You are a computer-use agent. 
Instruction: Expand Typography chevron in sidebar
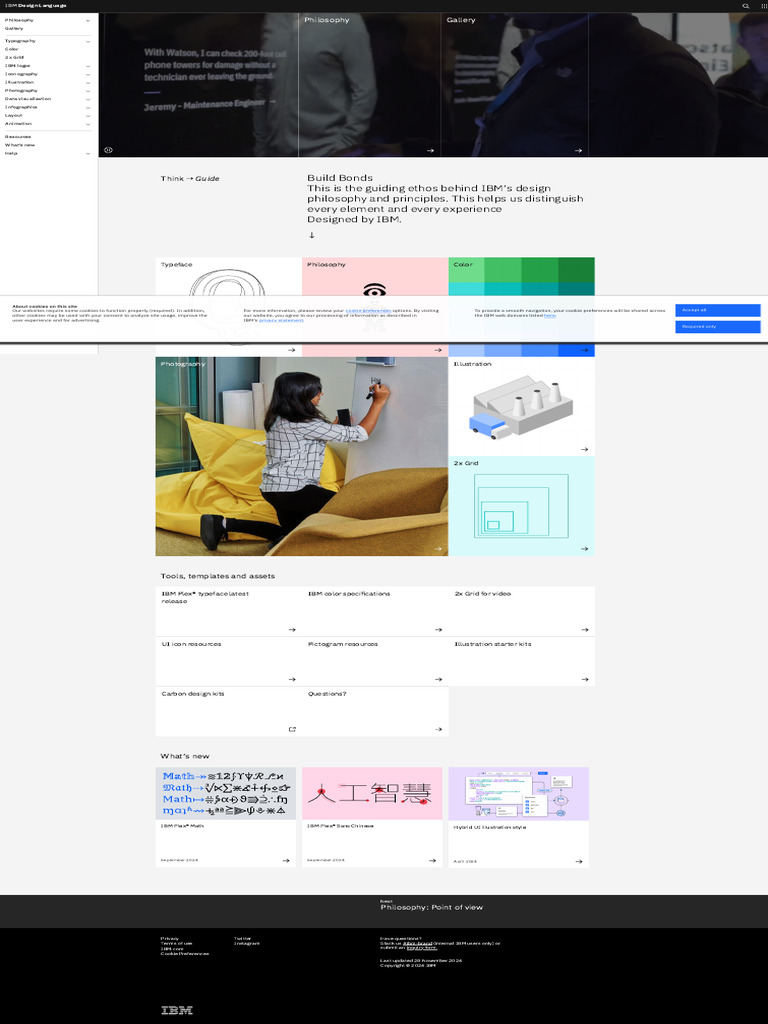tap(88, 41)
